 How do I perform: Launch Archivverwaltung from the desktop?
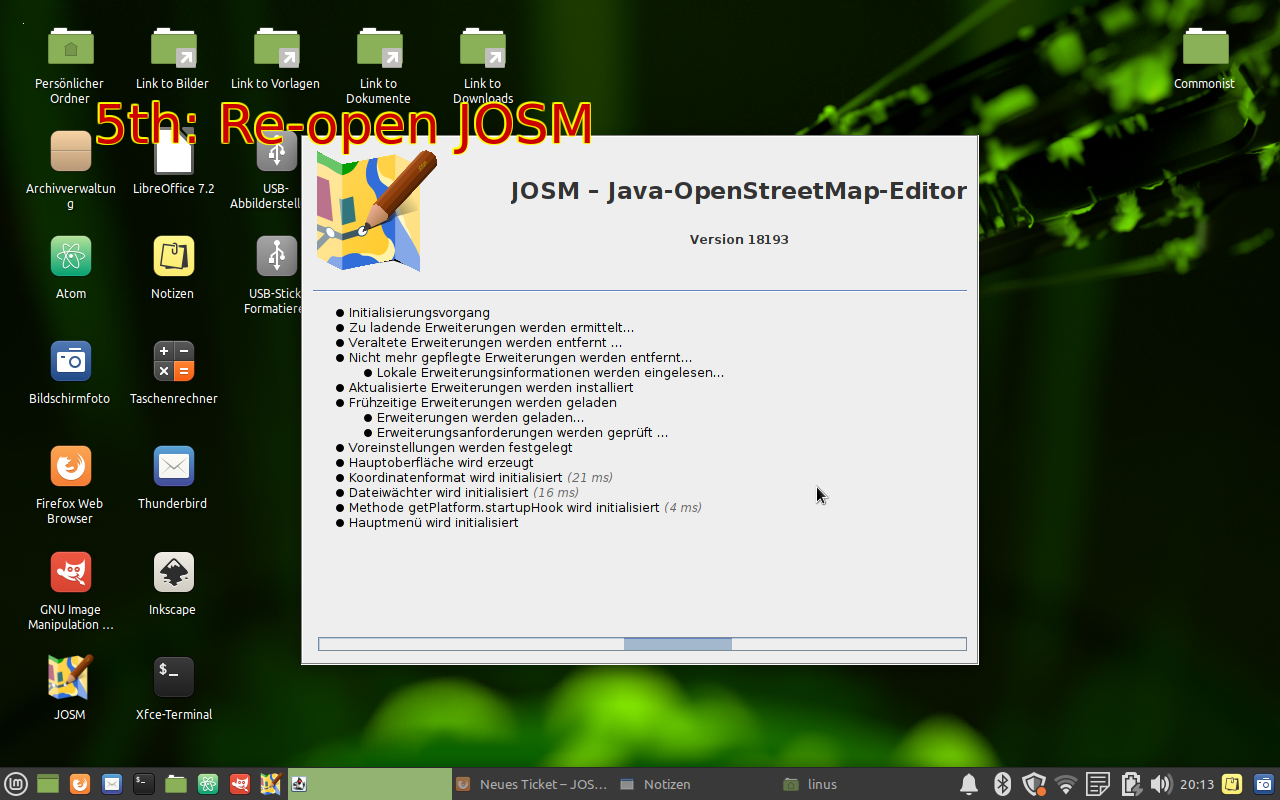pyautogui.click(x=71, y=151)
